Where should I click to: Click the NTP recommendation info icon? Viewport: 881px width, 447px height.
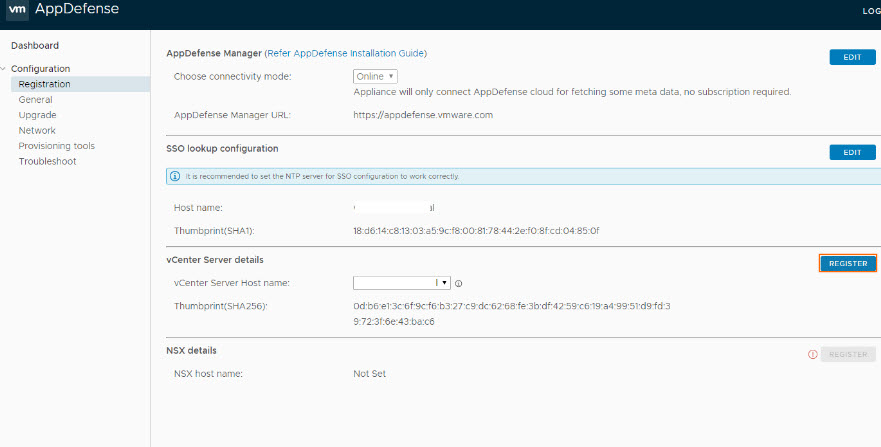coord(176,176)
